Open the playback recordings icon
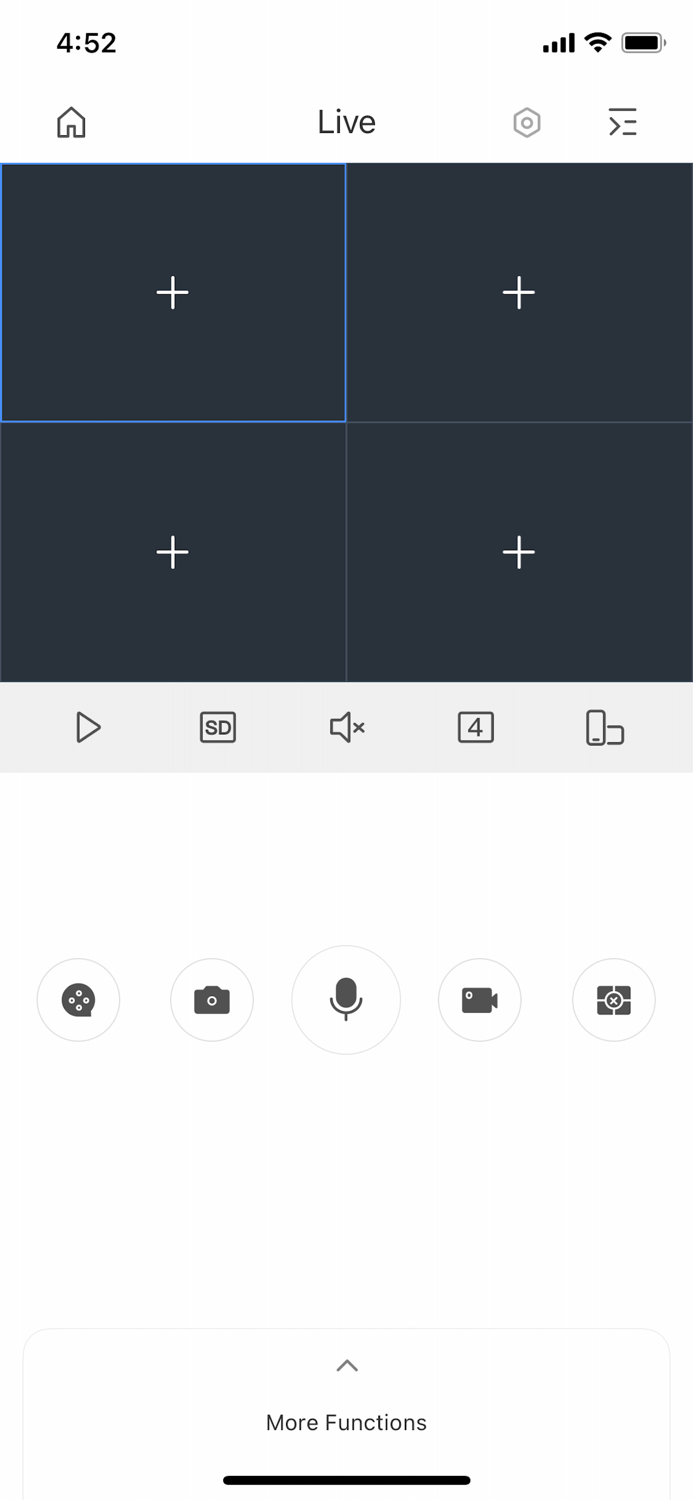The width and height of the screenshot is (693, 1500). pos(78,1000)
